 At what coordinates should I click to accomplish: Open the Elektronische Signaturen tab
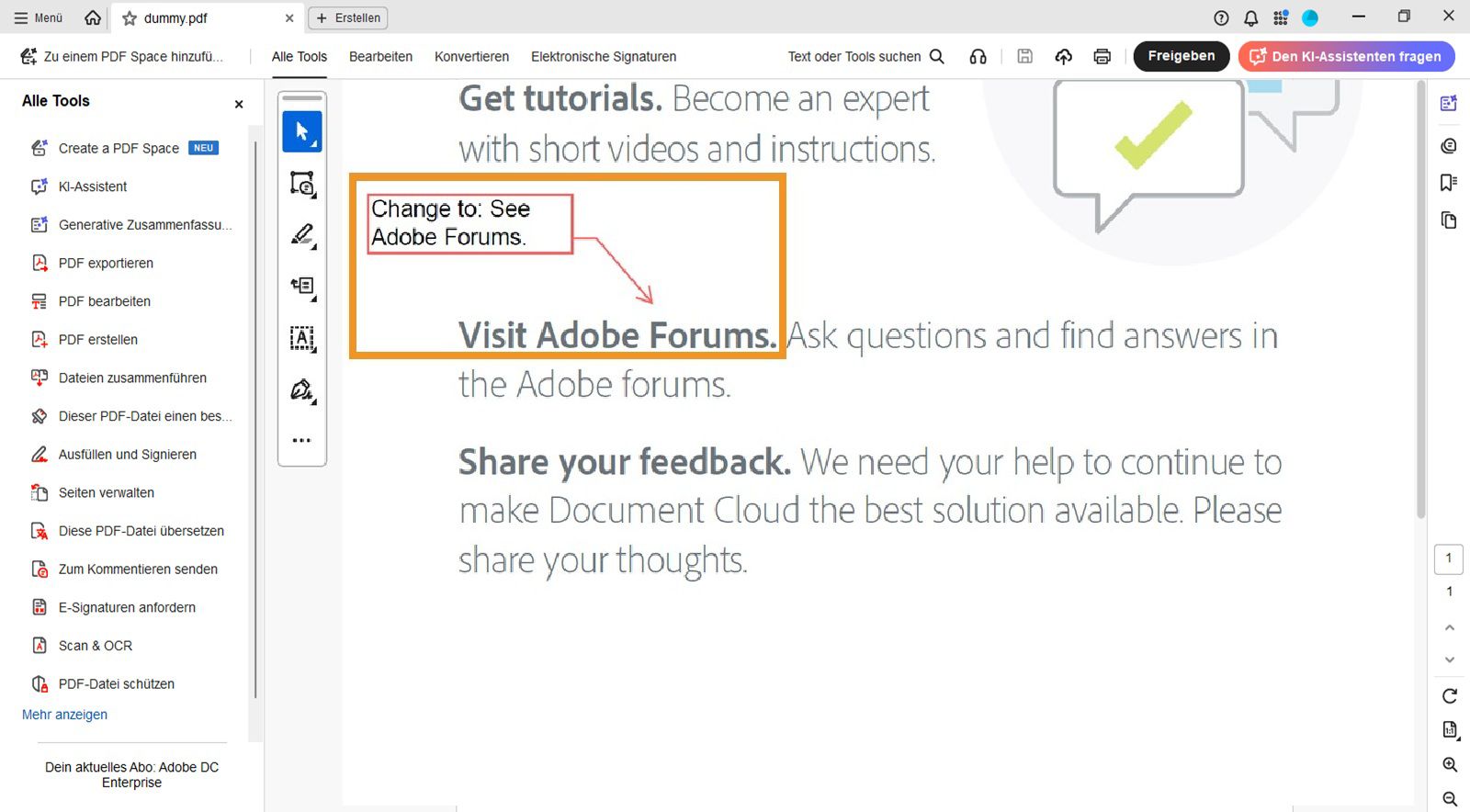604,57
